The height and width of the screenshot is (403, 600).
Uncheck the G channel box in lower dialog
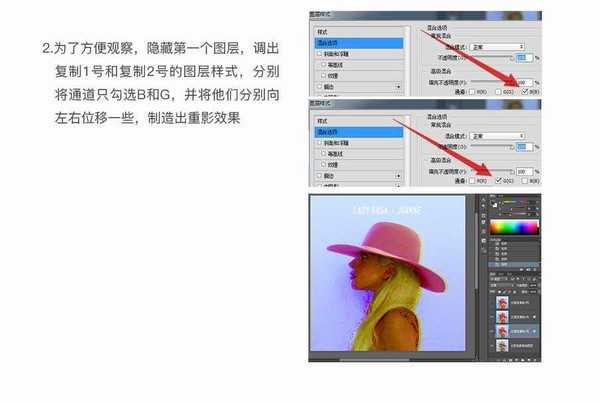tap(496, 180)
